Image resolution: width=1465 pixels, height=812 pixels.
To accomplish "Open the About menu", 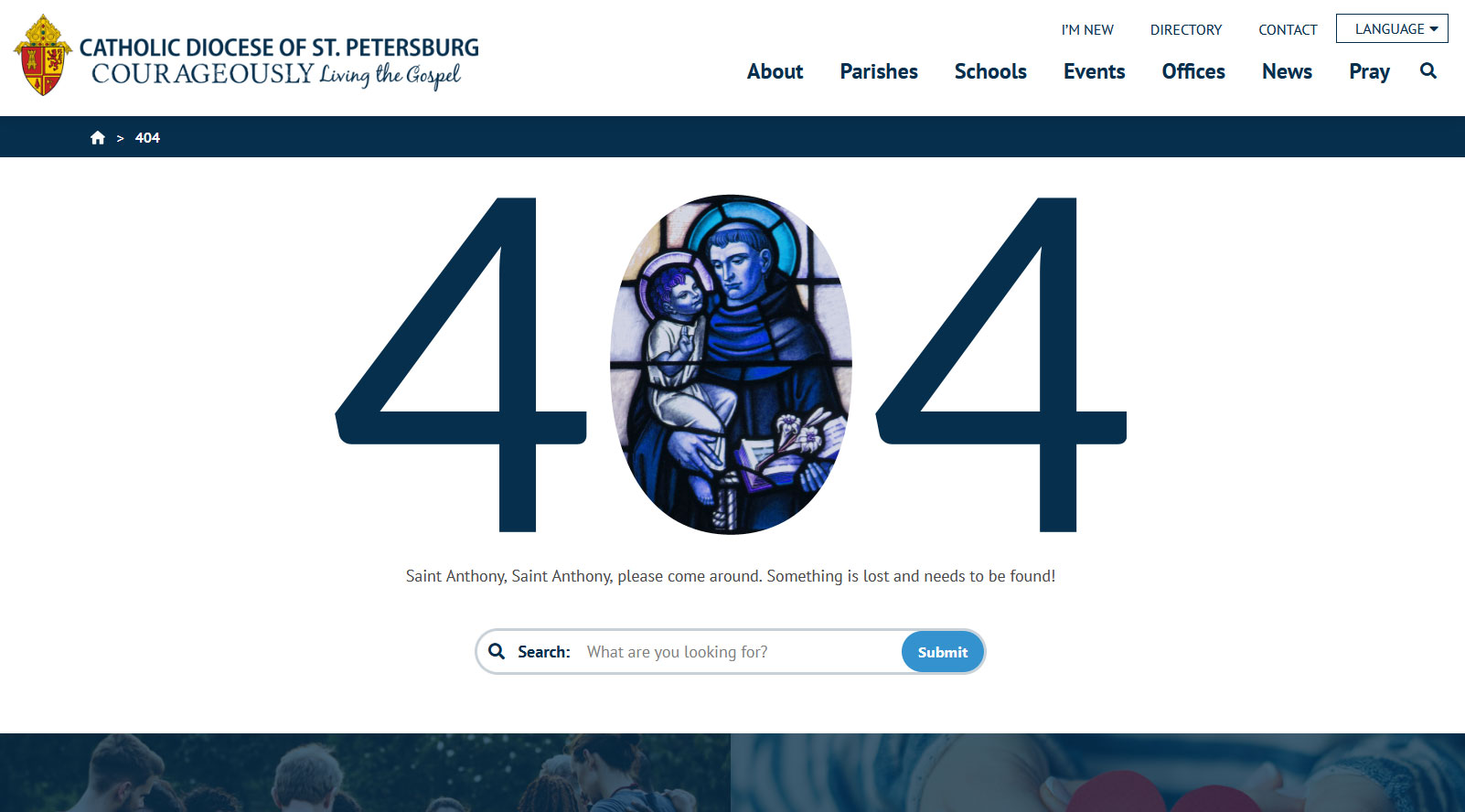I will (x=775, y=71).
